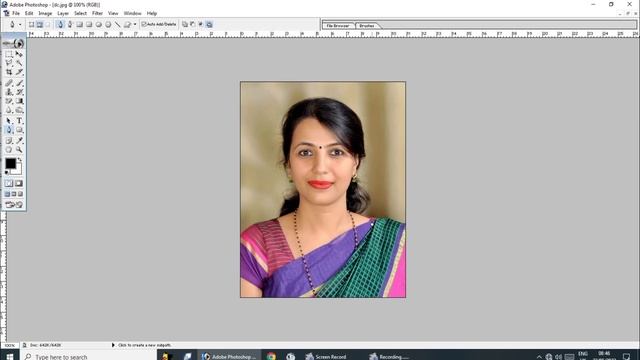The image size is (640, 360).
Task: Select the Blur tool
Action: [9, 110]
